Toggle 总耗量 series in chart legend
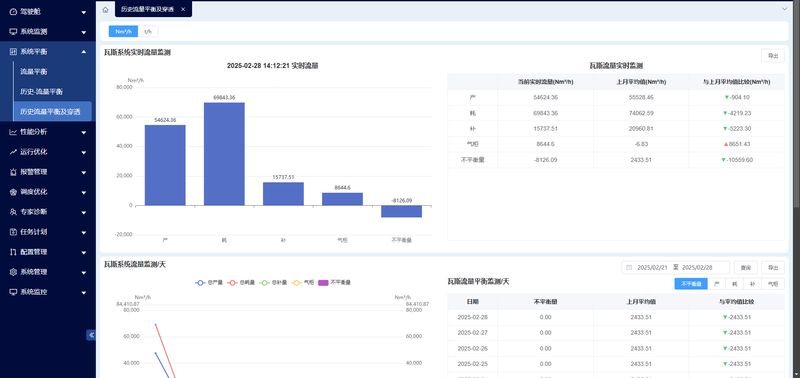Image resolution: width=800 pixels, height=378 pixels. coord(241,282)
